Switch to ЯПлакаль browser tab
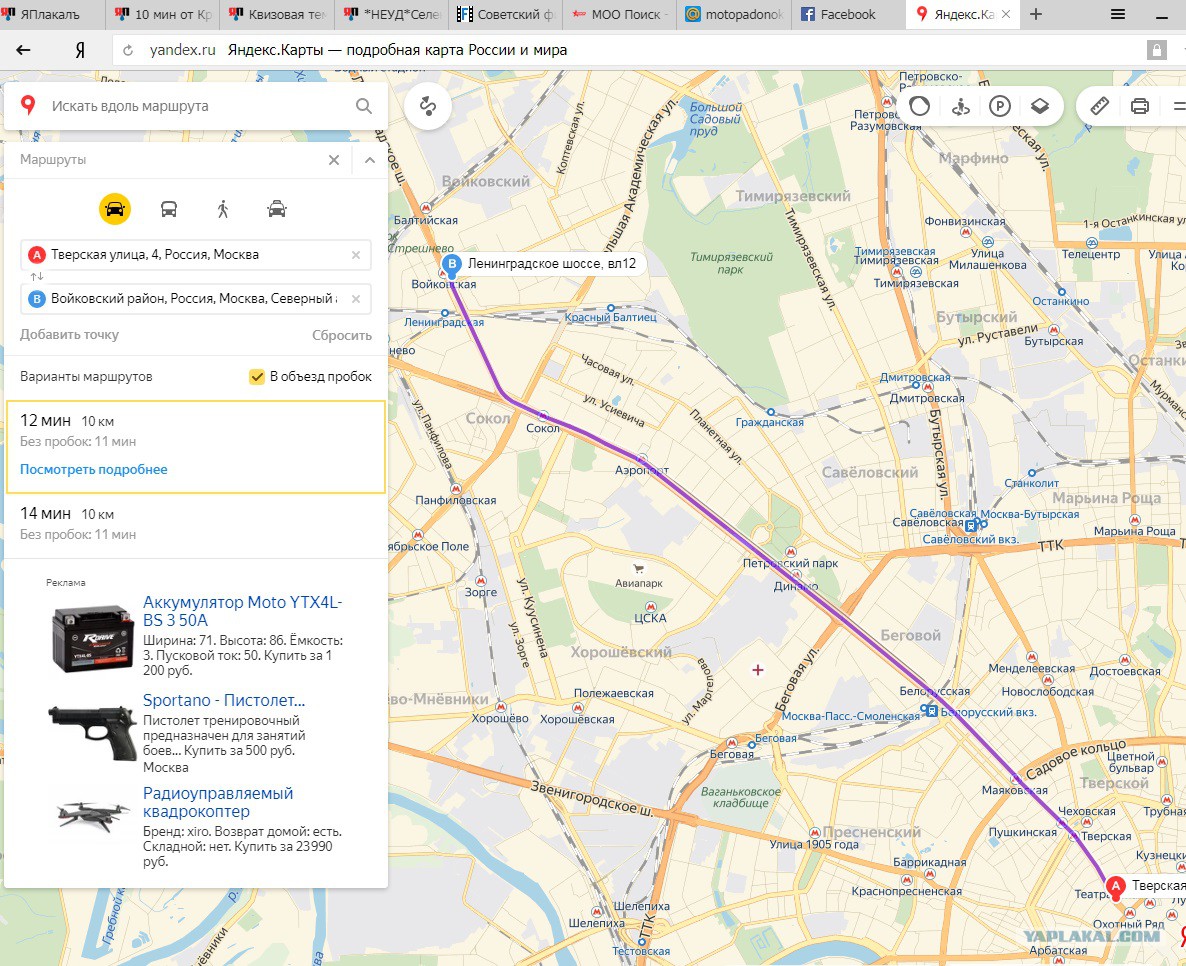Screen dimensions: 1186x966 50,14
